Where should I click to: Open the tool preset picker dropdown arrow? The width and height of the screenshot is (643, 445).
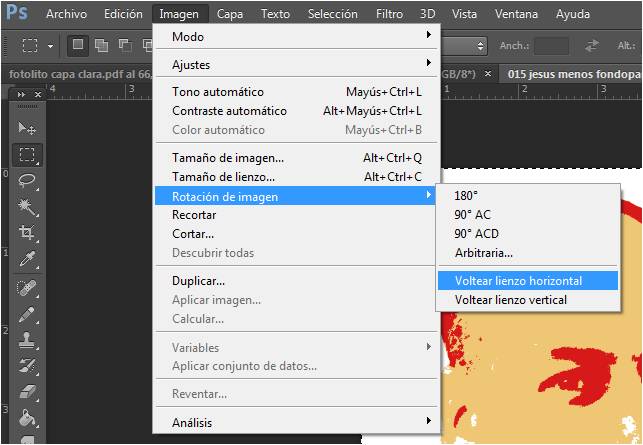(x=50, y=46)
